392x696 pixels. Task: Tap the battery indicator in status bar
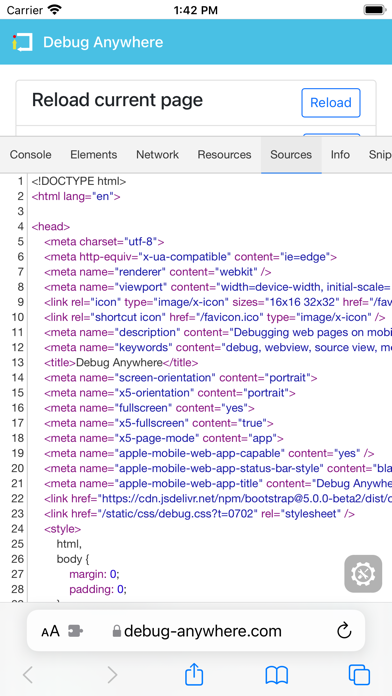click(374, 9)
